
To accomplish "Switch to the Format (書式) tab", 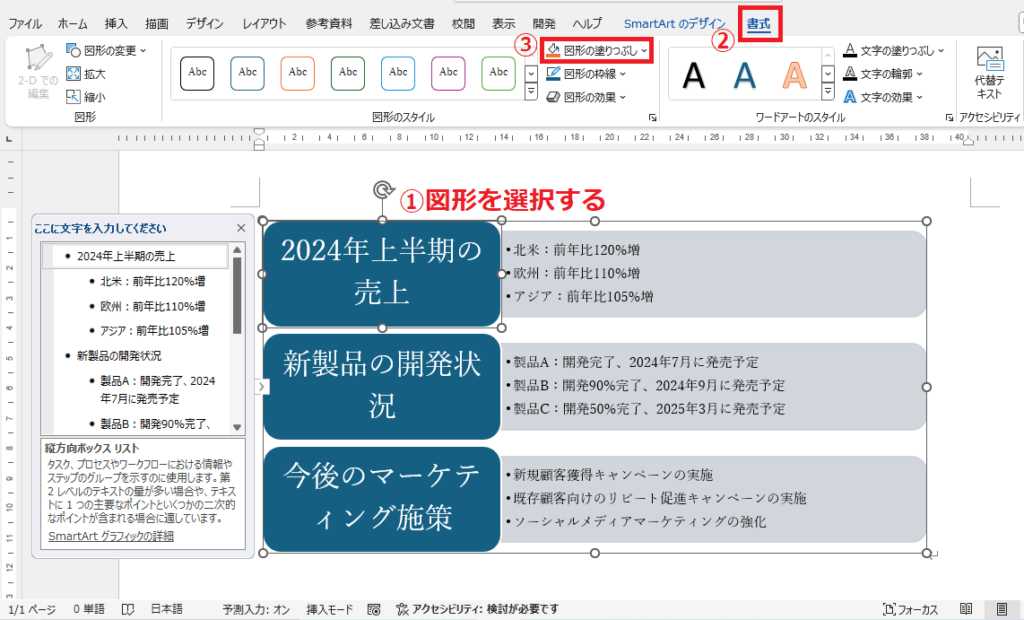I will [759, 24].
